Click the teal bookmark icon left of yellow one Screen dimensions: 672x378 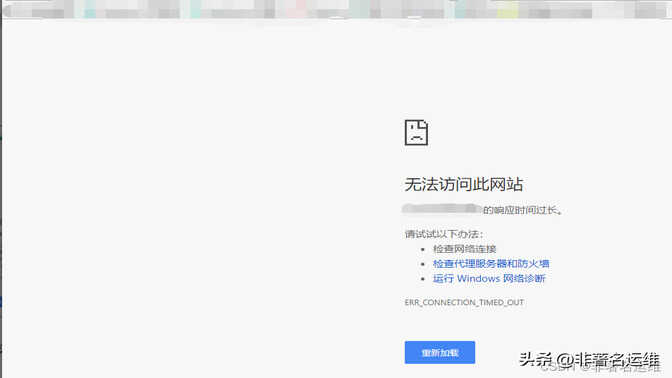460,9
